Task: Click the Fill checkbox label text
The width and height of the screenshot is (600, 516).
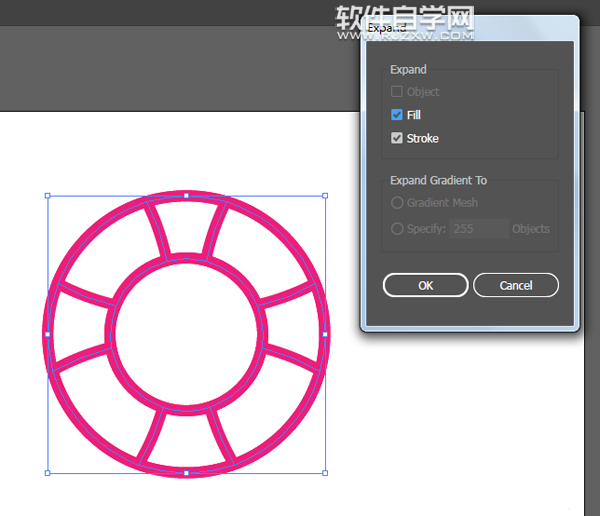Action: [x=414, y=115]
